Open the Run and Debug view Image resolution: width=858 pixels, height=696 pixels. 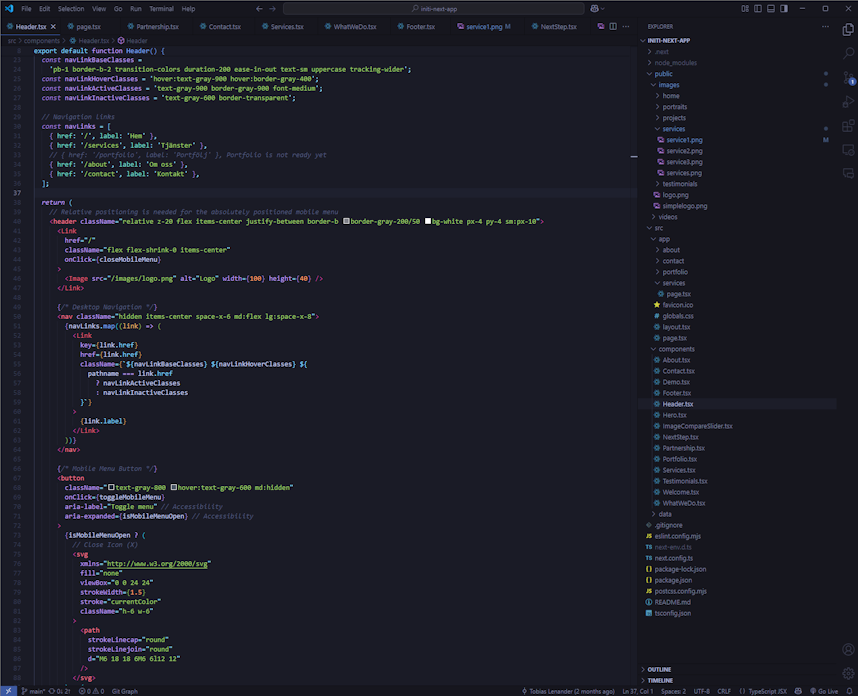point(848,102)
